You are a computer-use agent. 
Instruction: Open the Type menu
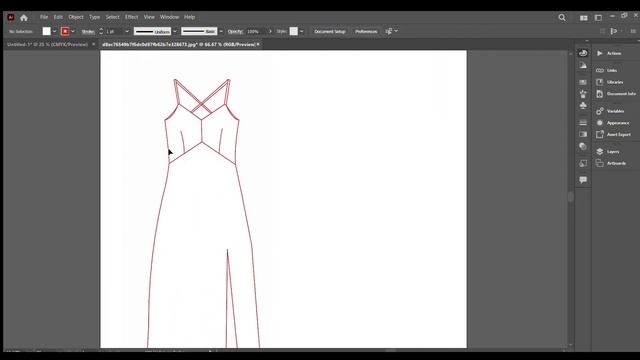pos(94,17)
